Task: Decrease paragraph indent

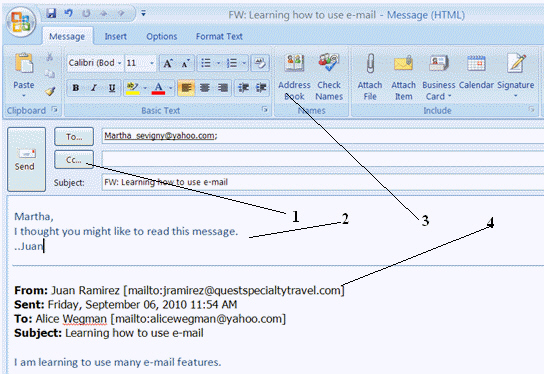Action: point(244,88)
